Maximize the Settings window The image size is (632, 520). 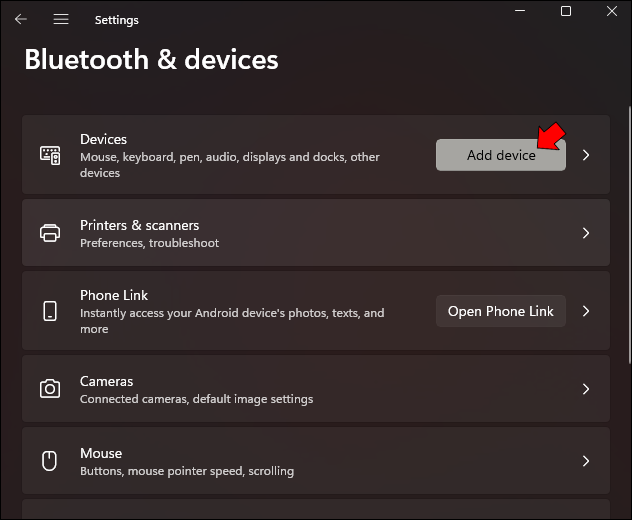click(566, 12)
